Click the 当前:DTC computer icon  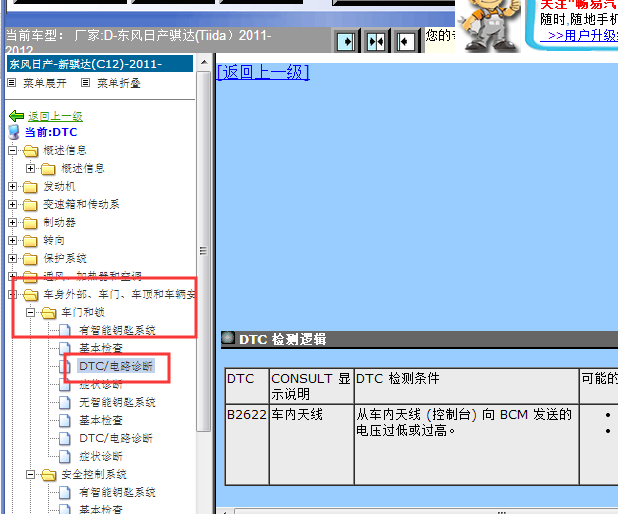coord(13,132)
